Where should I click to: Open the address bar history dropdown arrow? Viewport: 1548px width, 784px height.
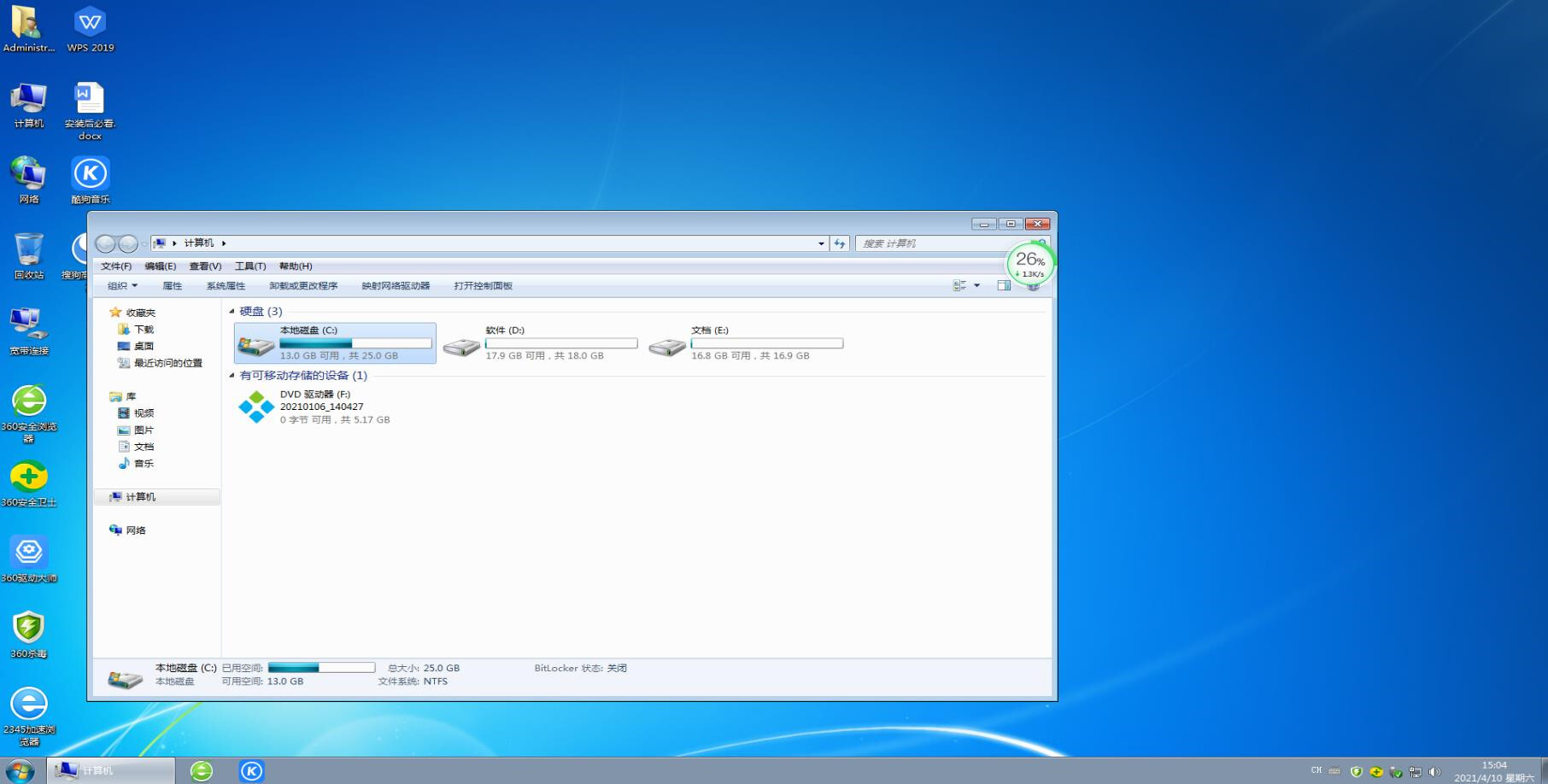pyautogui.click(x=821, y=243)
